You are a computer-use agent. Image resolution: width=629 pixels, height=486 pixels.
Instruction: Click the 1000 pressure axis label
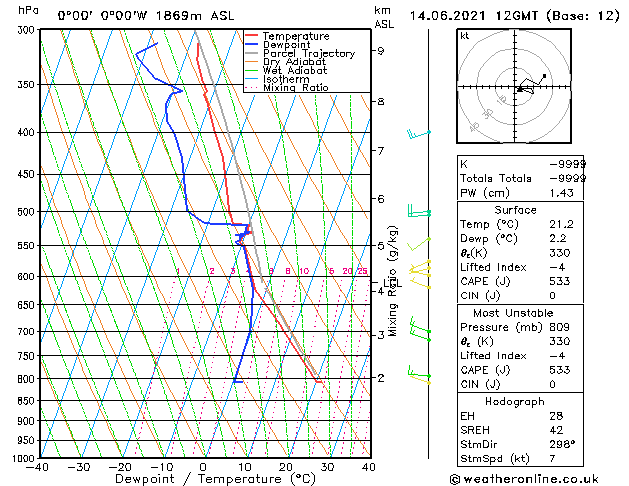click(x=26, y=458)
